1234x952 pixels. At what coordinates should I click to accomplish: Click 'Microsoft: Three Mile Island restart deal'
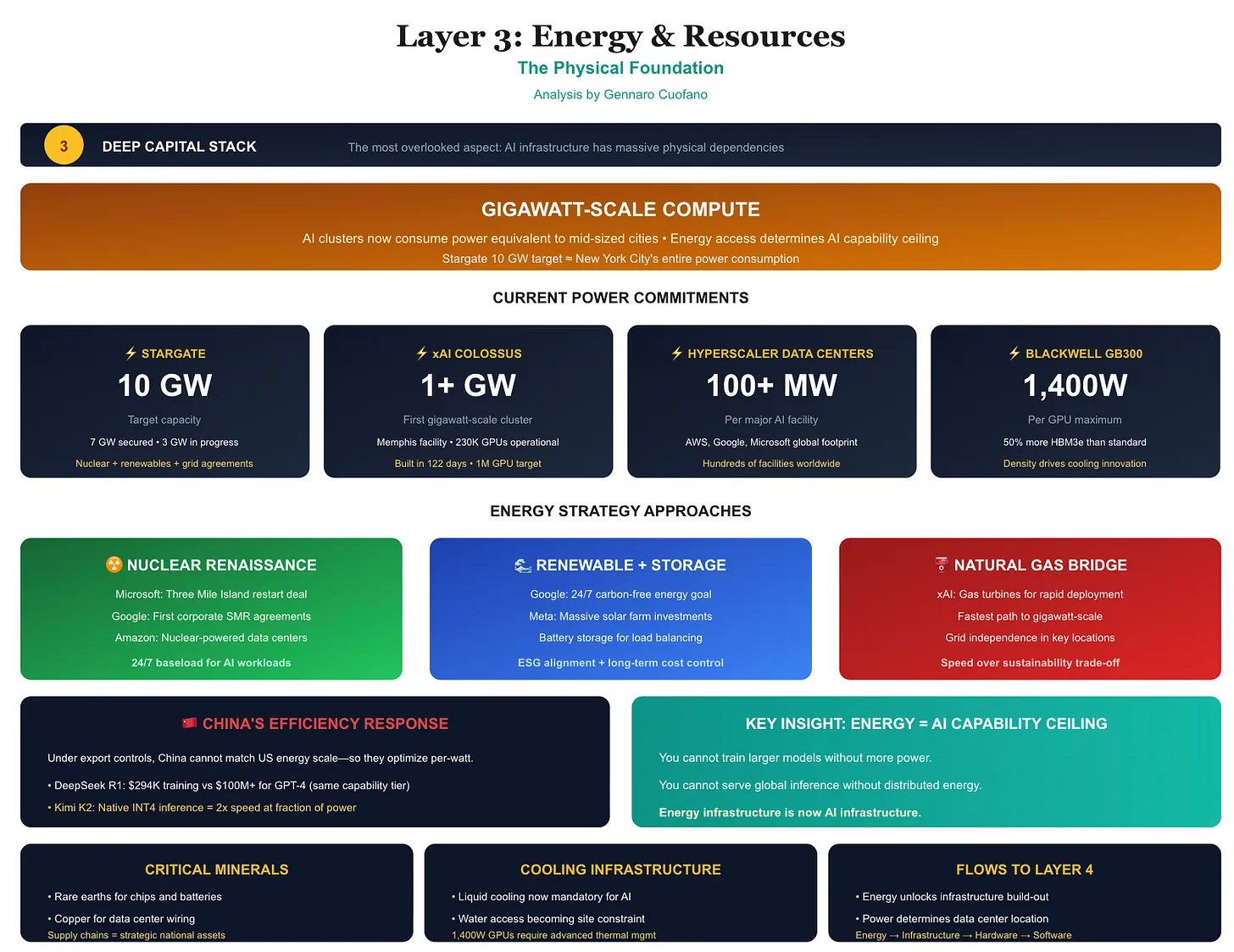point(211,594)
